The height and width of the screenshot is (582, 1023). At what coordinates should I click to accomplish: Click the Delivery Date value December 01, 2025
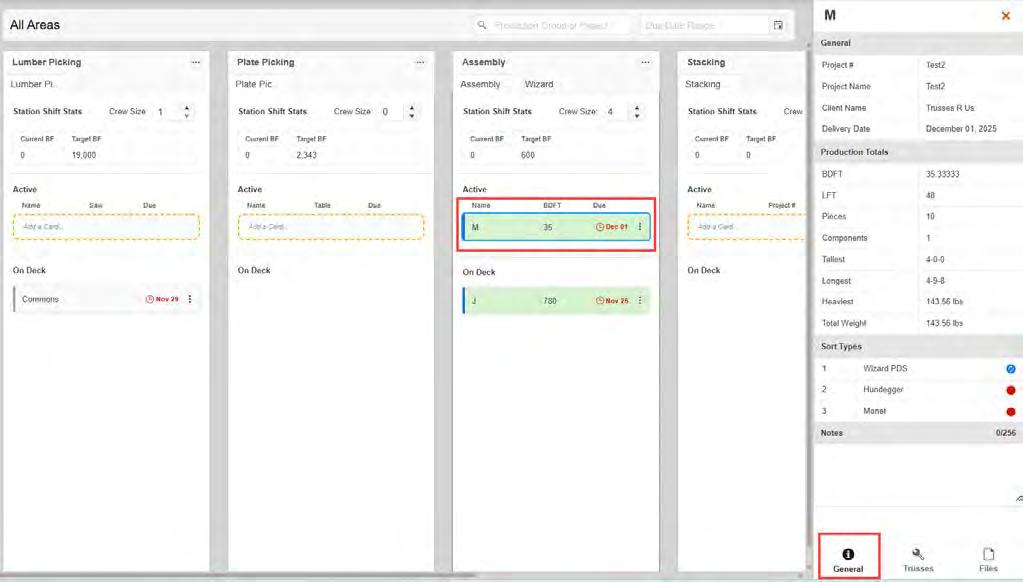[x=960, y=129]
